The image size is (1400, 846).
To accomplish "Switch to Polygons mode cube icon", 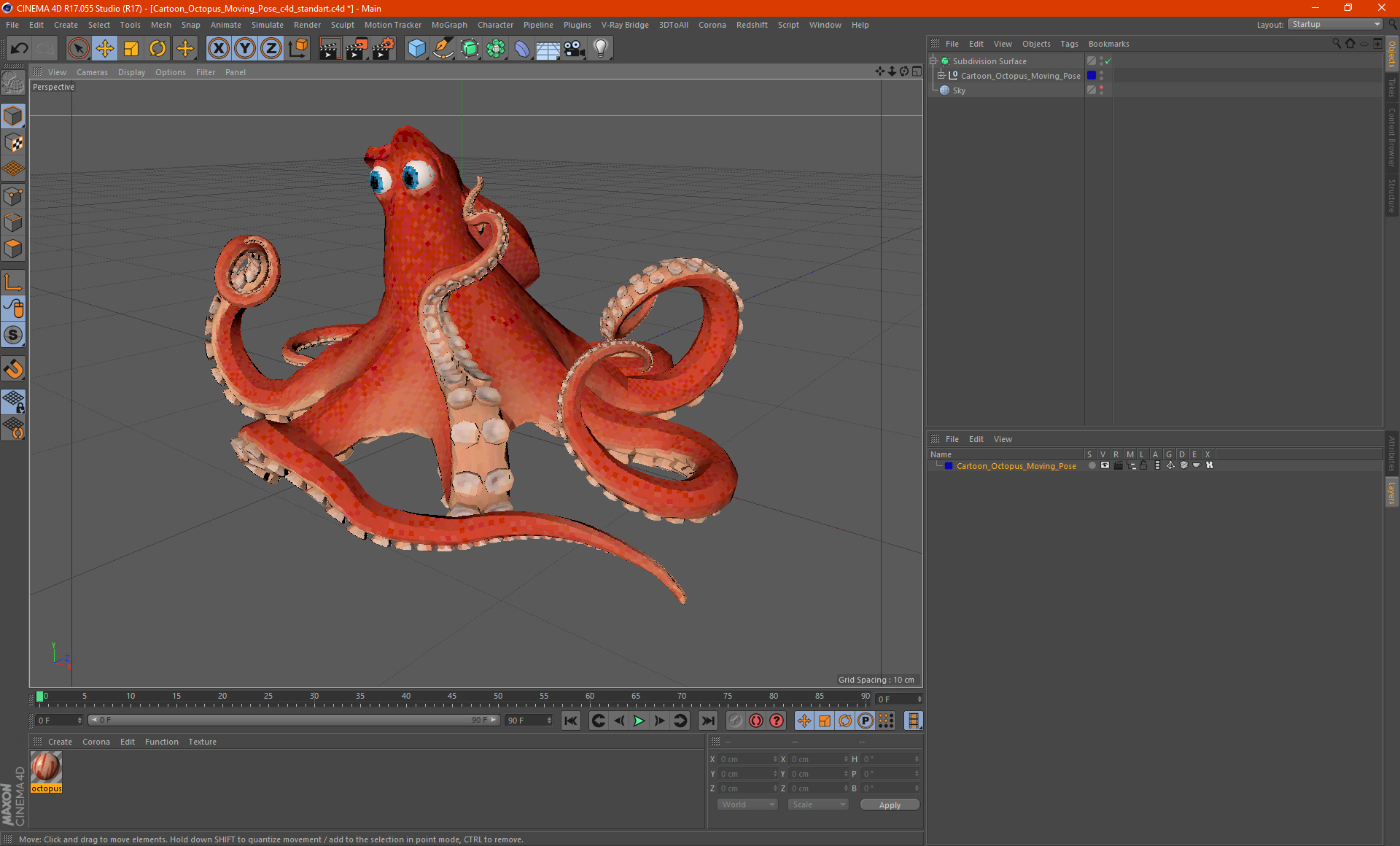I will tap(14, 249).
